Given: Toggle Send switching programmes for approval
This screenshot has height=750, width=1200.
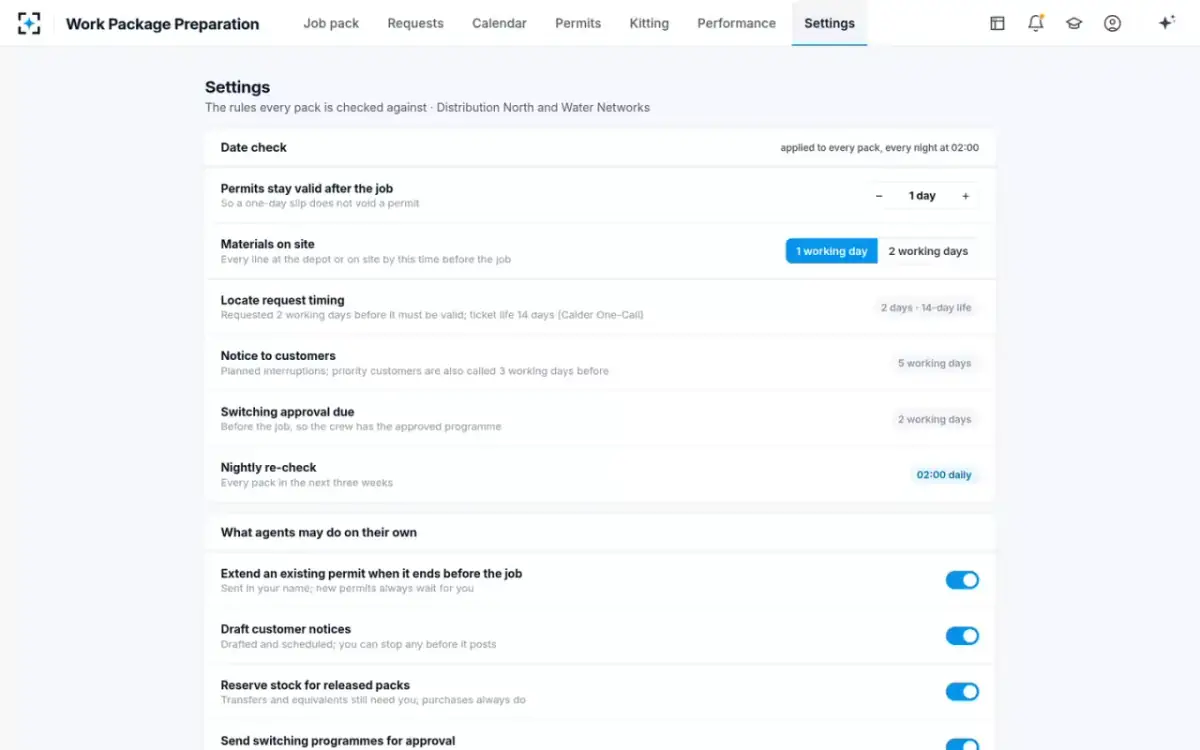Looking at the screenshot, I should coord(962,744).
